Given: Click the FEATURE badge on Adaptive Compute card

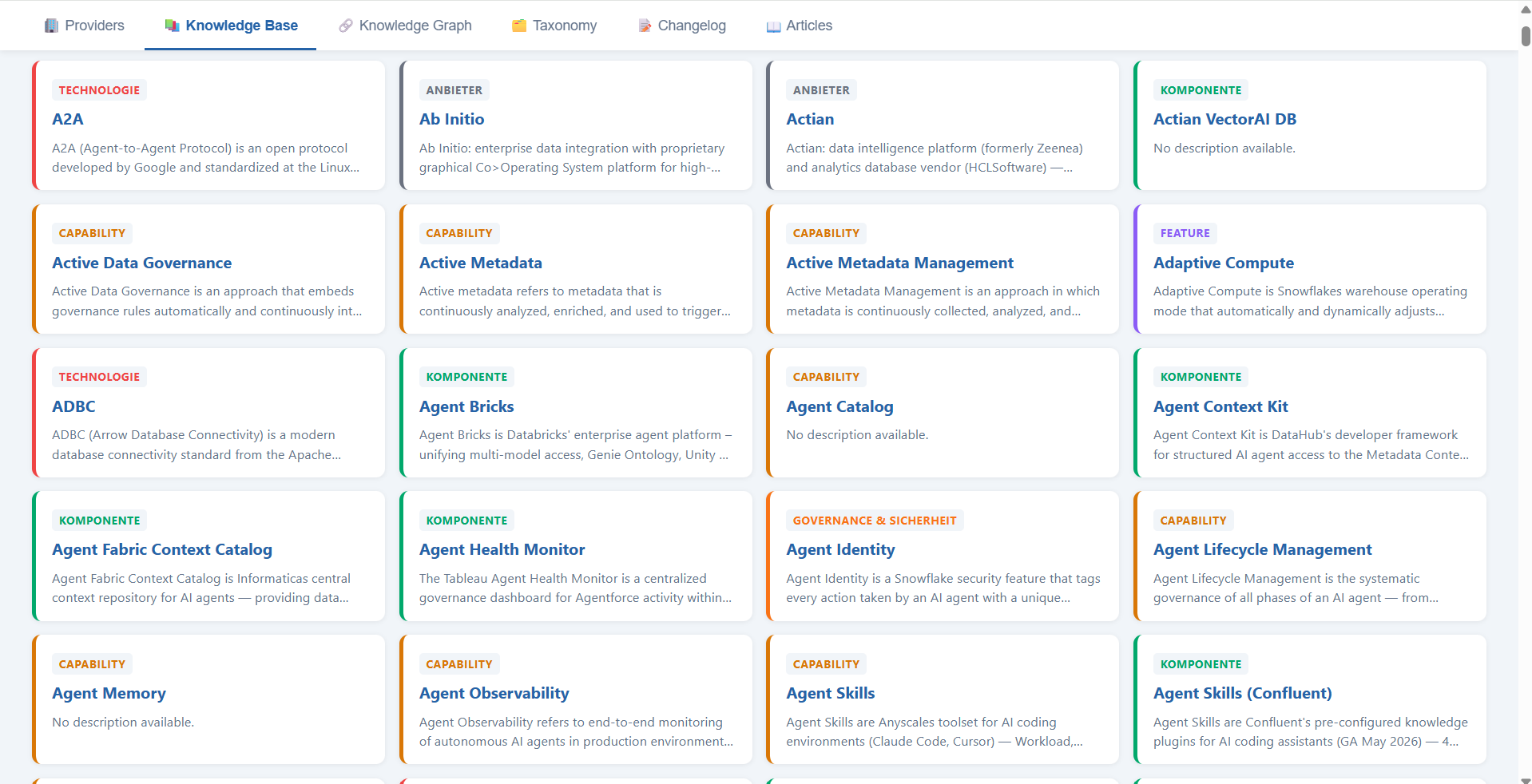Looking at the screenshot, I should click(1185, 233).
